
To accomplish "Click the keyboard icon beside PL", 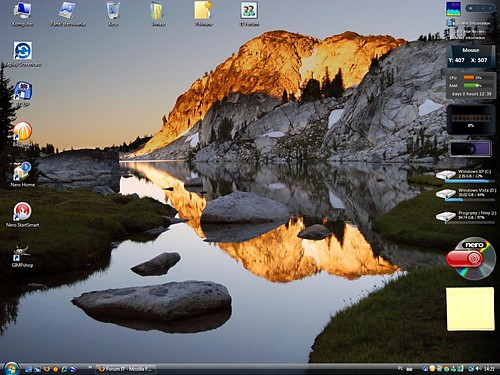I will (x=409, y=369).
